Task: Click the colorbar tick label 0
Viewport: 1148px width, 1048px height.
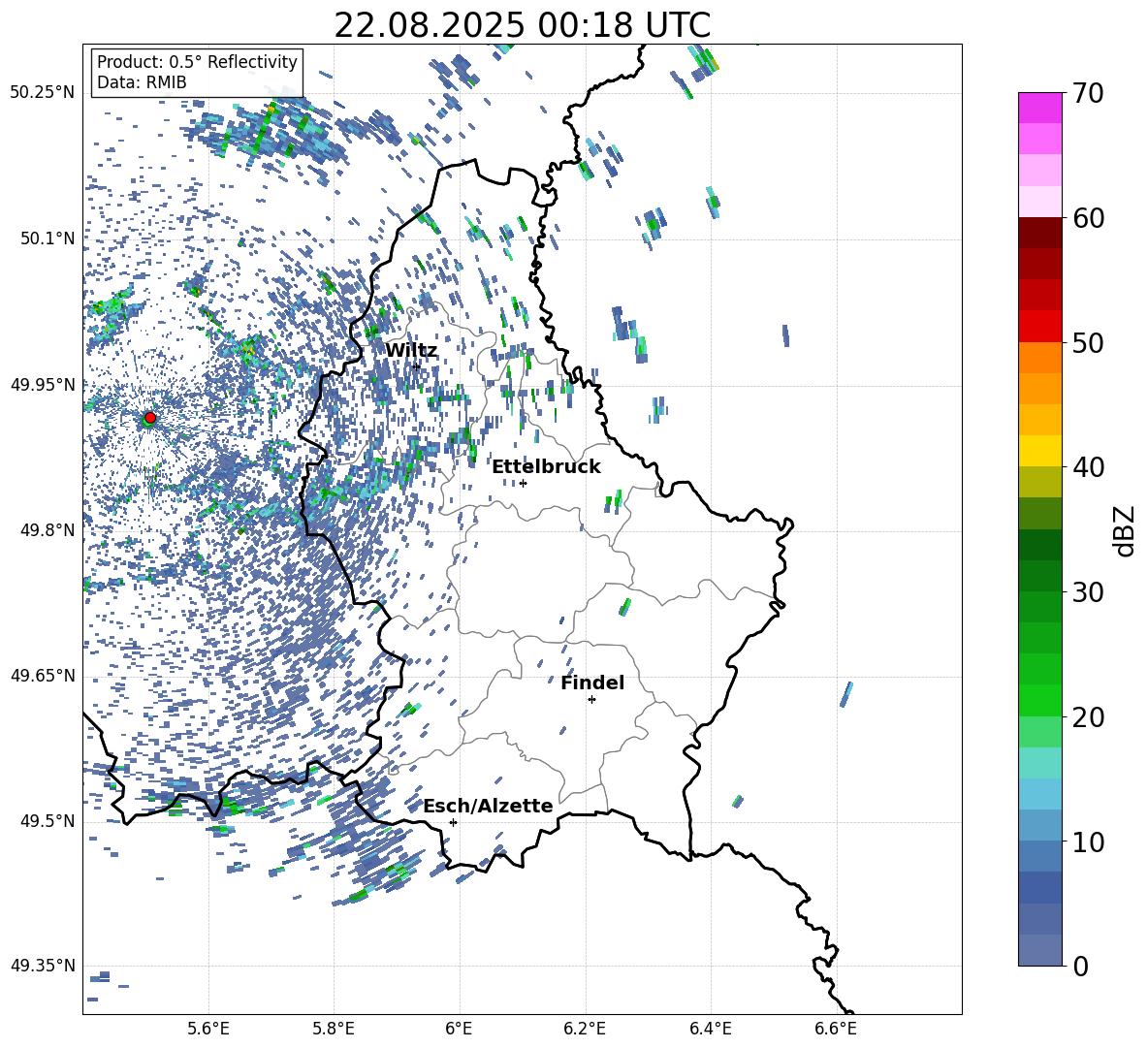Action: tap(1081, 966)
